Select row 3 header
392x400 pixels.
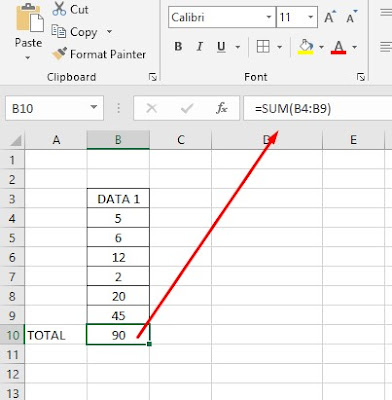(x=12, y=199)
